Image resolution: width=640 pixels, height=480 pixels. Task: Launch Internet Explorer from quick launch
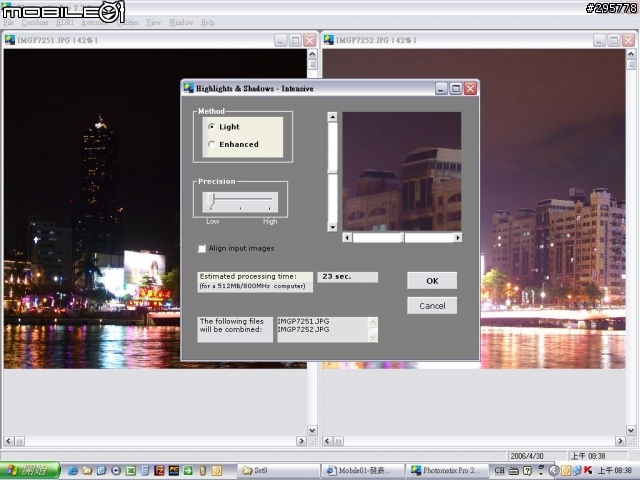[73, 471]
